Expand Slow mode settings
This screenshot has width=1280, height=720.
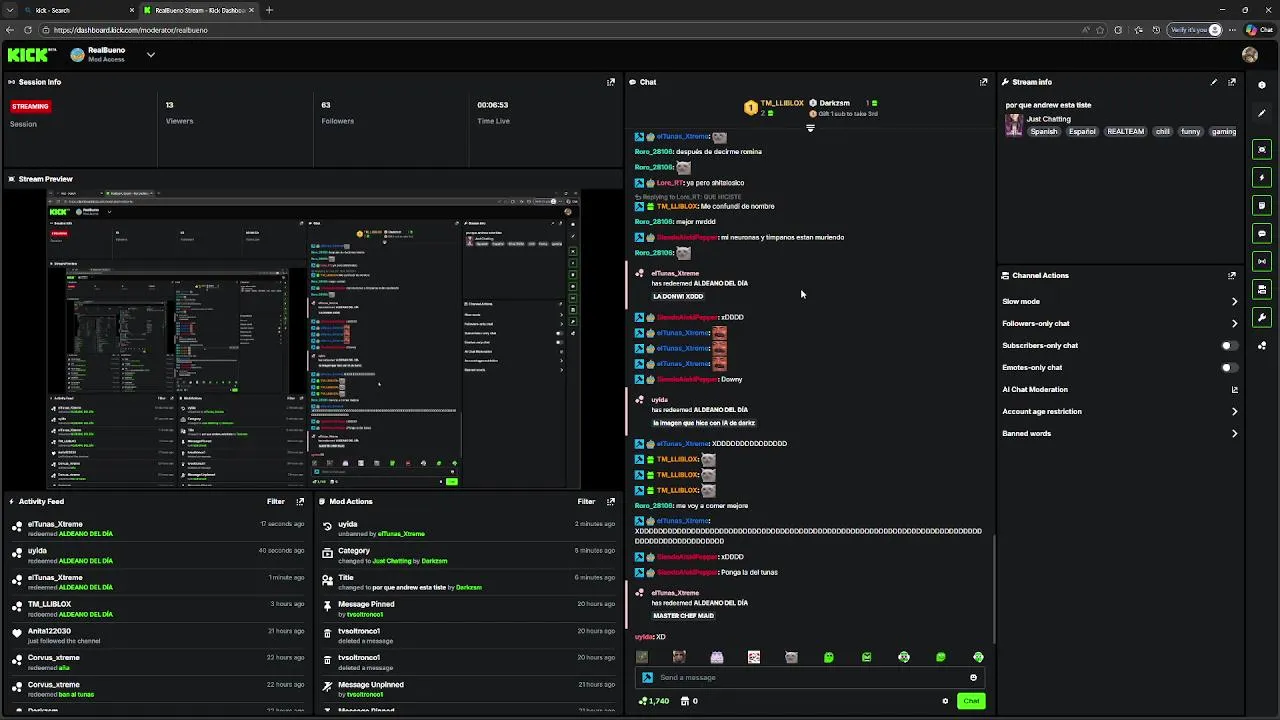point(1120,301)
